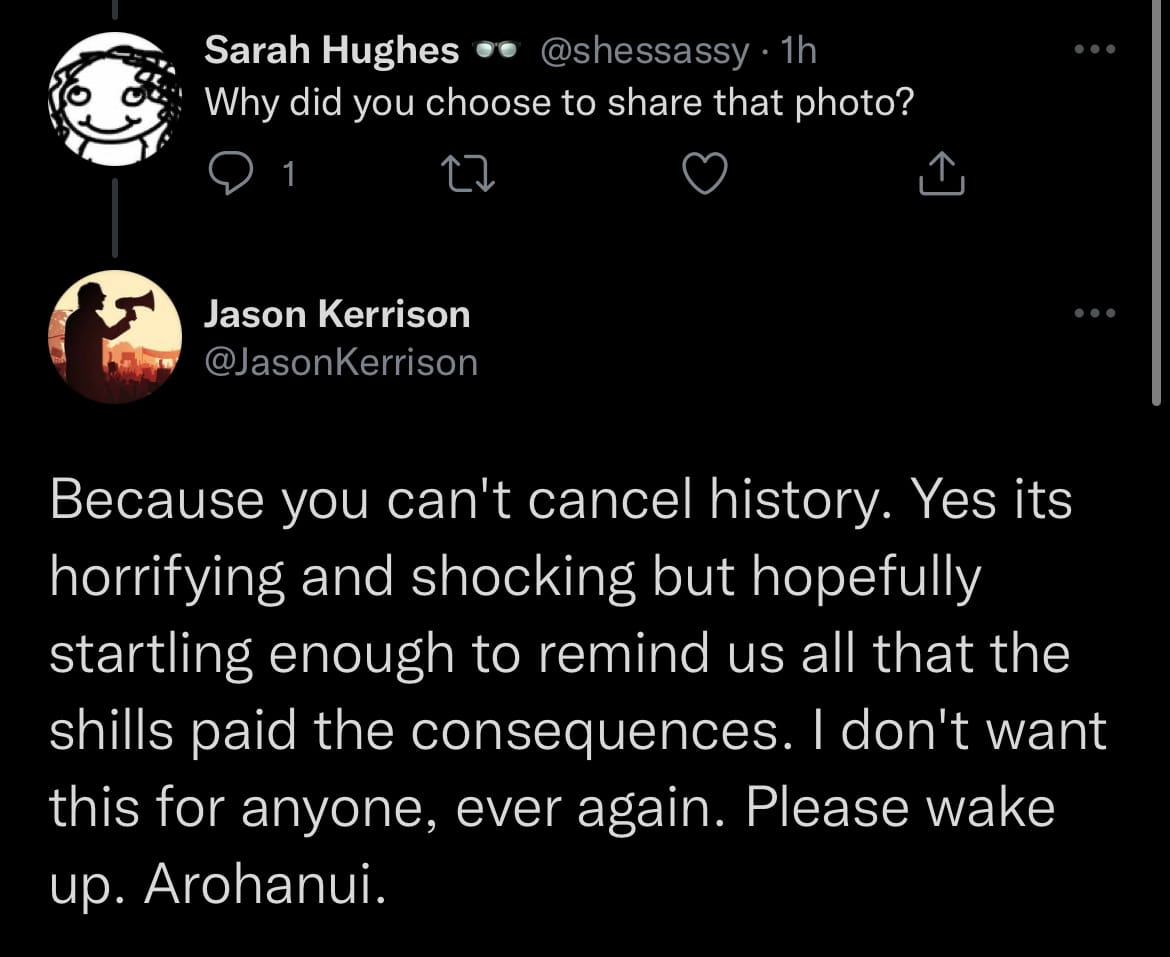Click the @JasonKerrison handle
This screenshot has height=957, width=1170.
[340, 362]
